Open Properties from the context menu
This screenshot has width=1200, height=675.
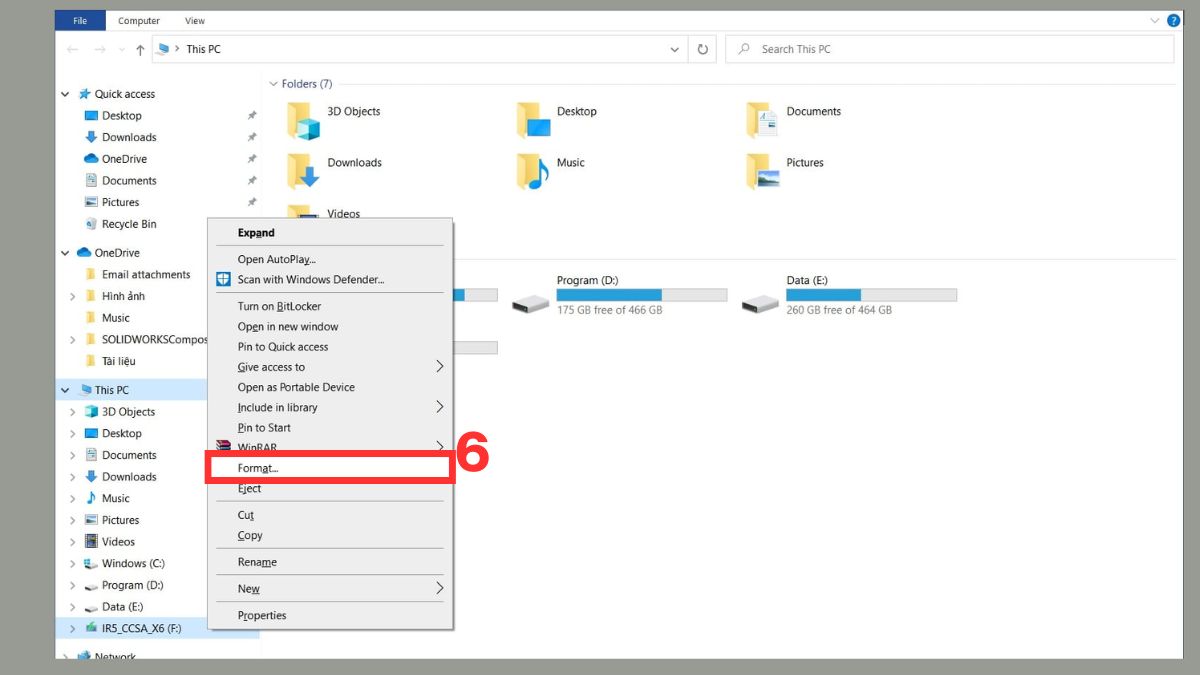(263, 615)
